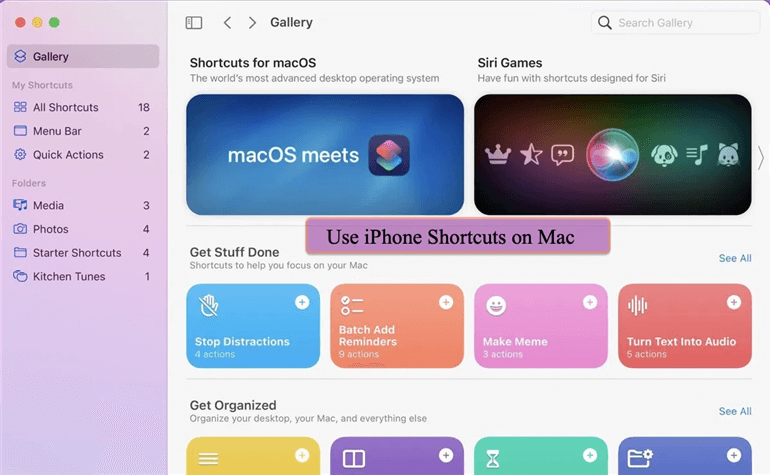Viewport: 770px width, 475px height.
Task: Open the macOS meets banner
Action: (325, 154)
